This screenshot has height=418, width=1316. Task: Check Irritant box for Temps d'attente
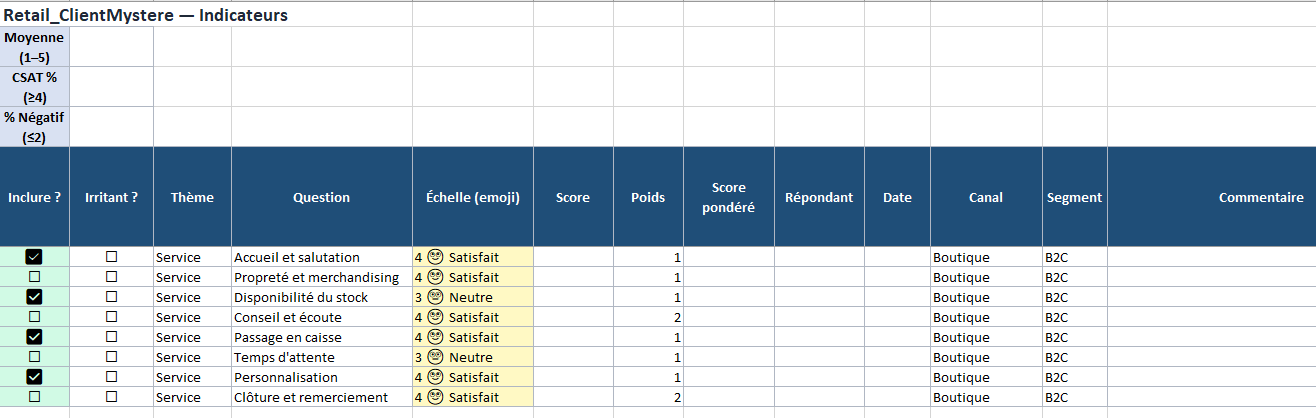[111, 357]
